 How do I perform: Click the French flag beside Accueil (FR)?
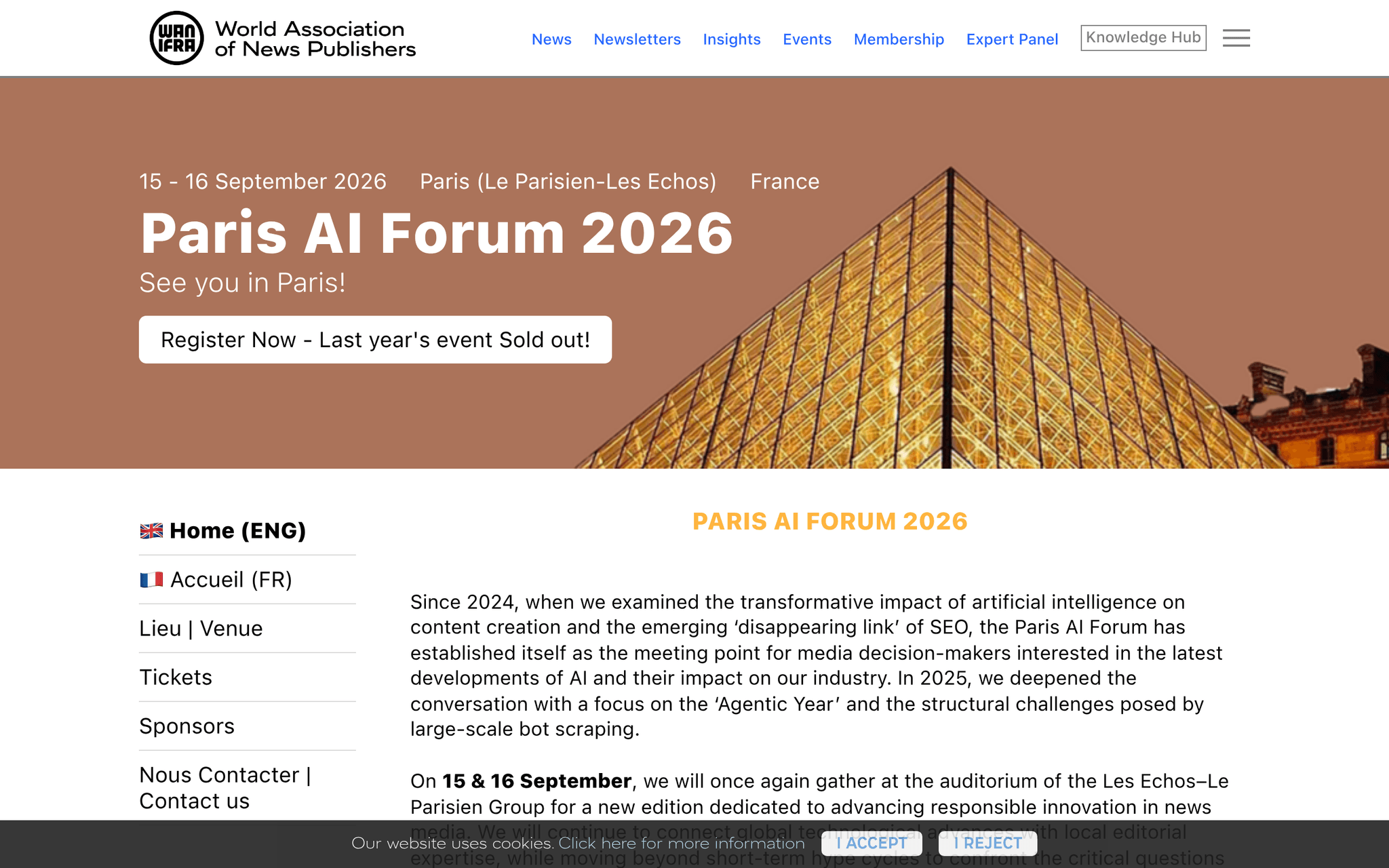[151, 580]
